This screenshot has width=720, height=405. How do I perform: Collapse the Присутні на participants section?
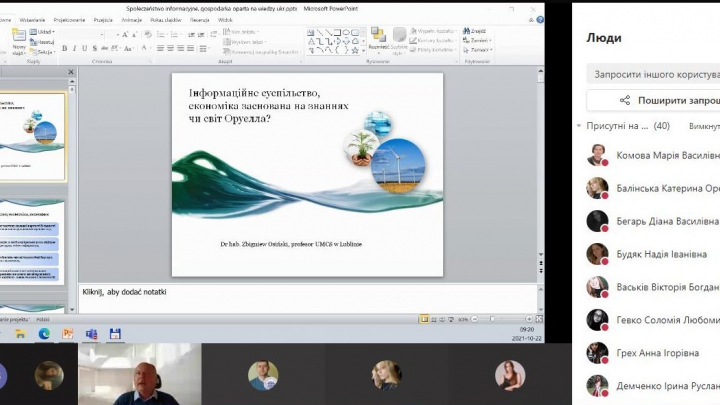[579, 126]
